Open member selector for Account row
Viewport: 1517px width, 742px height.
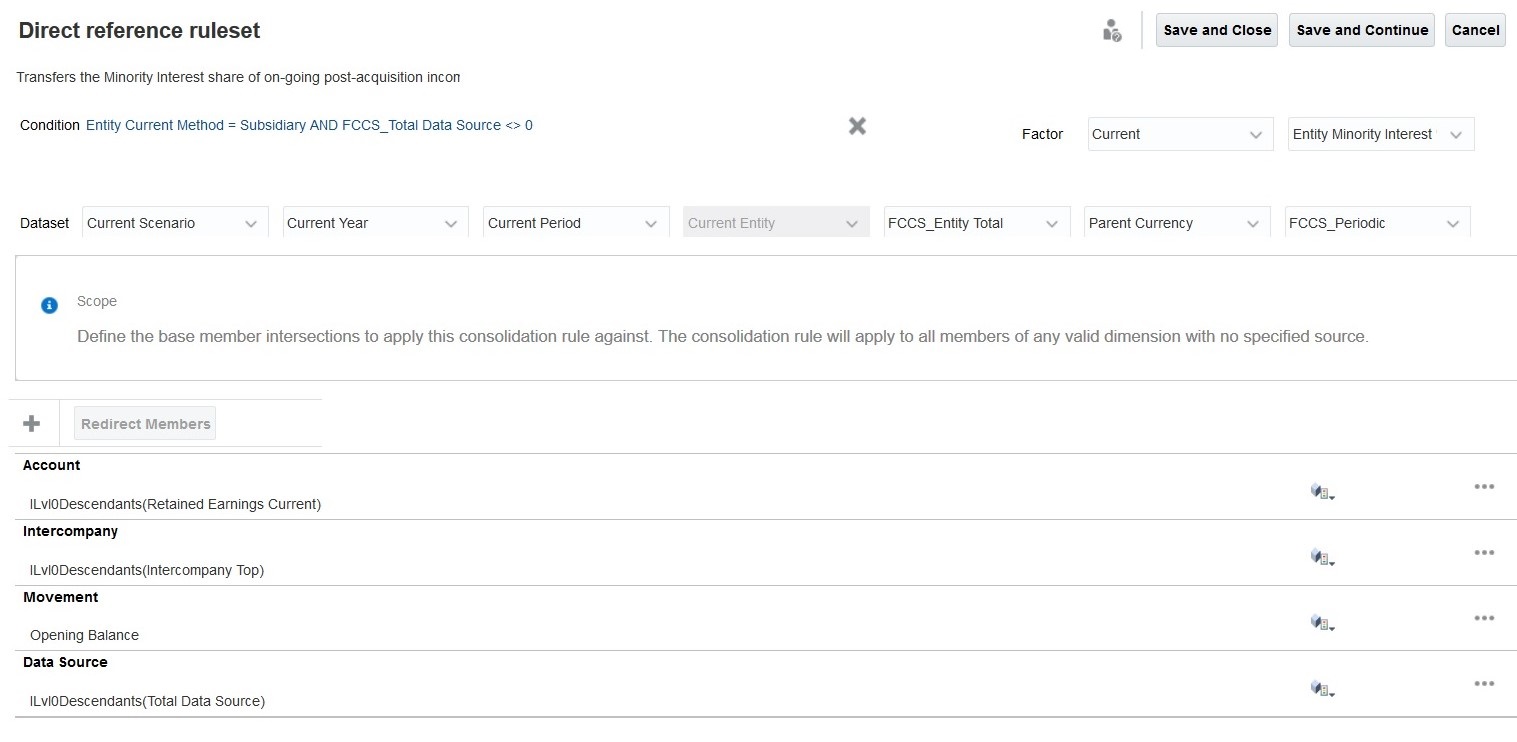(x=1322, y=492)
